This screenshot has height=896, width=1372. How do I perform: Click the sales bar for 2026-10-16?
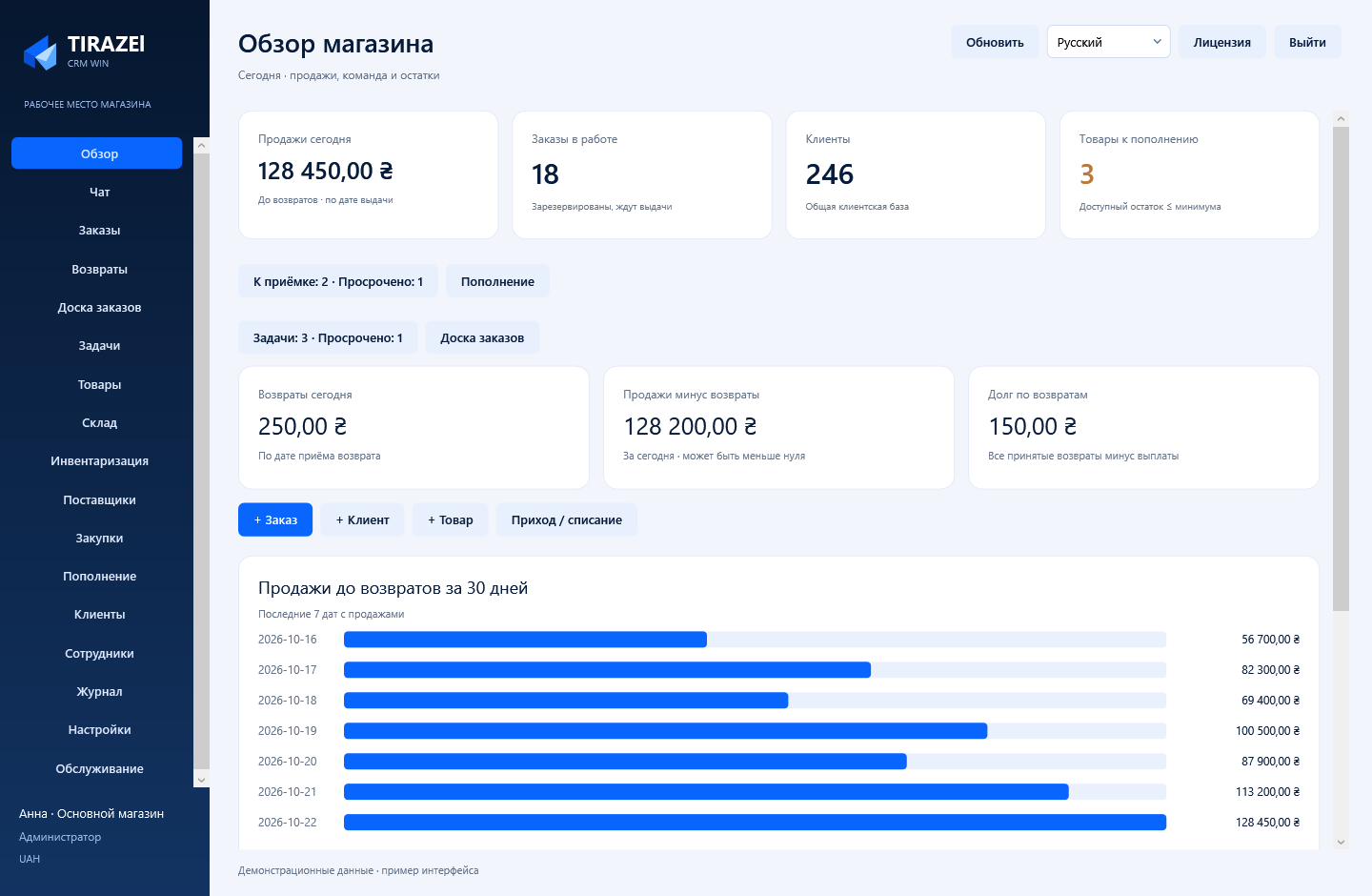(525, 640)
